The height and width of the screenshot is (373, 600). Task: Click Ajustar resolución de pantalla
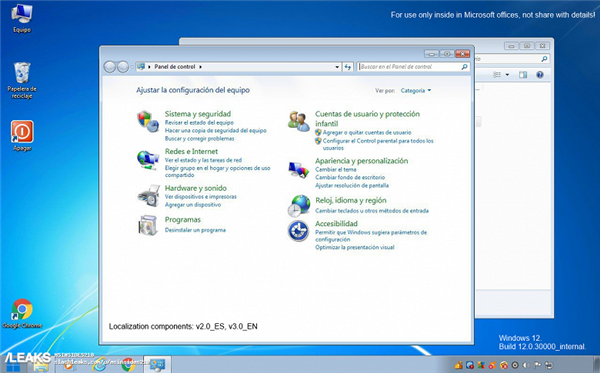tap(352, 186)
